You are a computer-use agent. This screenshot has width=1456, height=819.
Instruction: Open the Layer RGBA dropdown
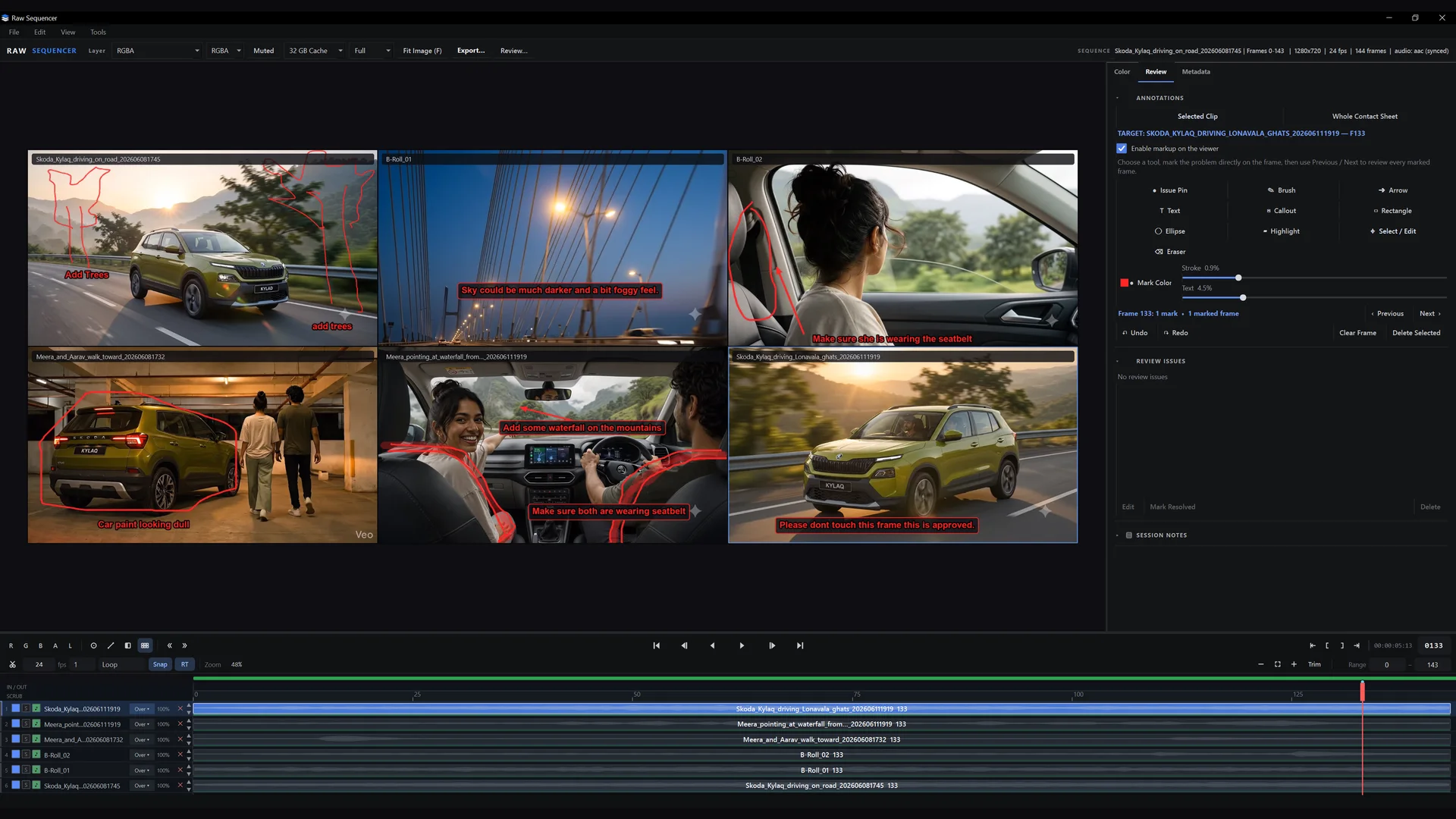click(x=158, y=51)
